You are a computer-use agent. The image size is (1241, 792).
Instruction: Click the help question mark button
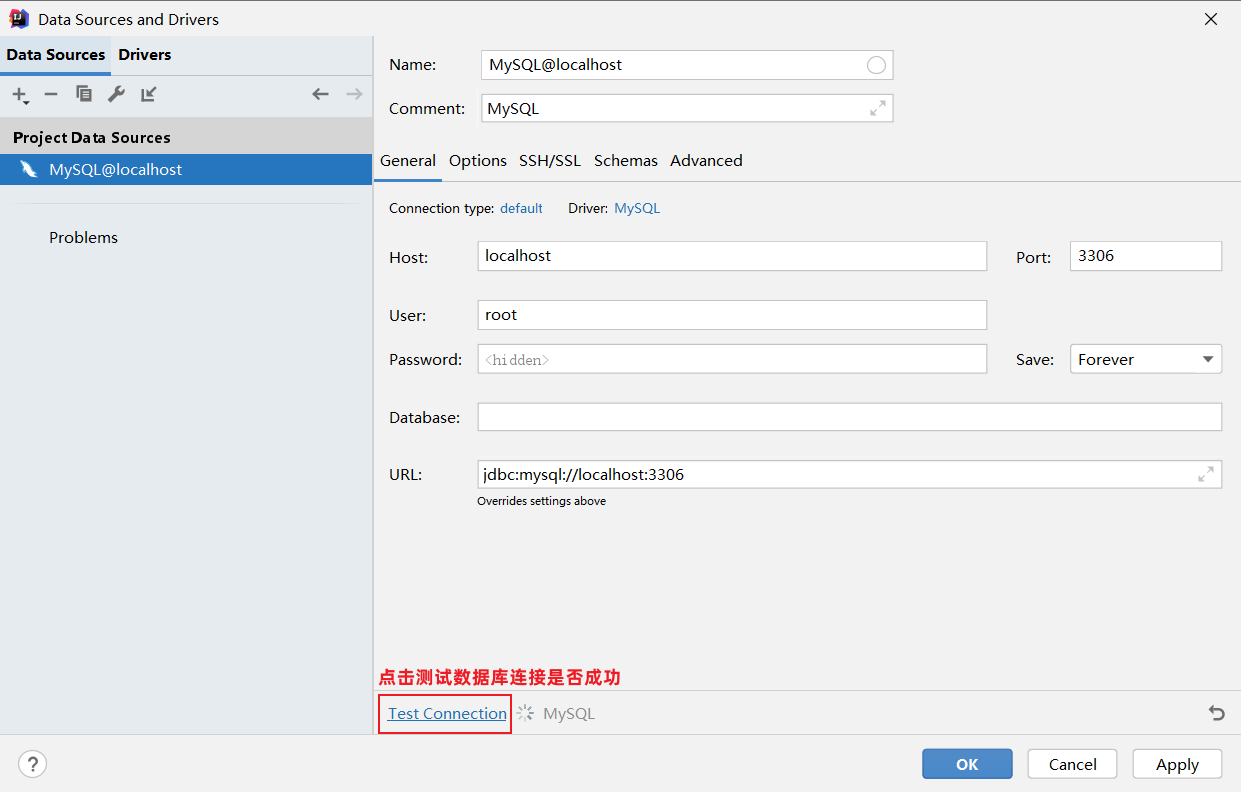[32, 764]
